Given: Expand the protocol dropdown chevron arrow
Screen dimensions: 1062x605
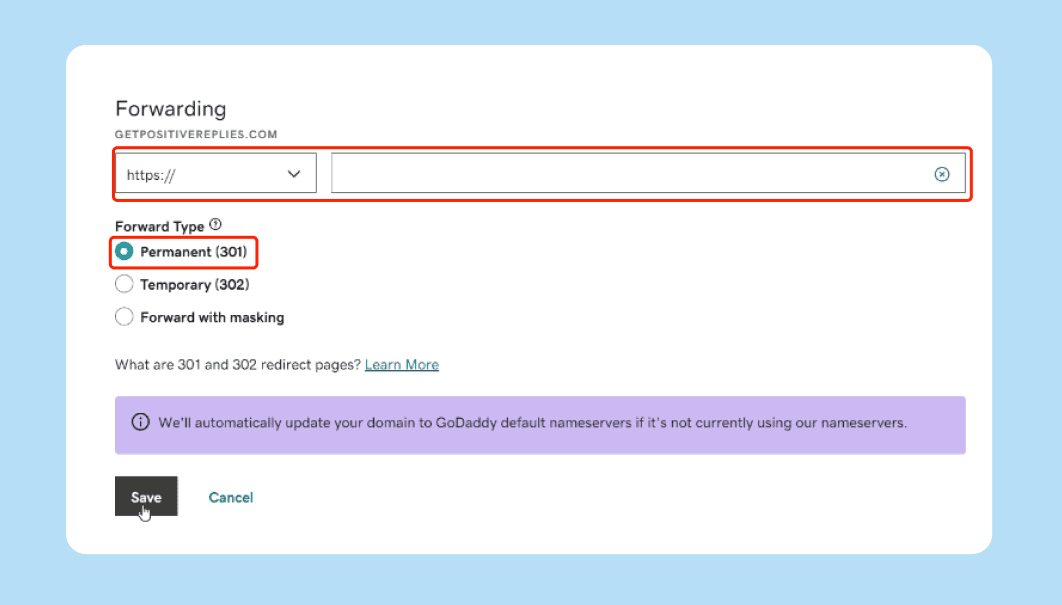Looking at the screenshot, I should pyautogui.click(x=294, y=174).
